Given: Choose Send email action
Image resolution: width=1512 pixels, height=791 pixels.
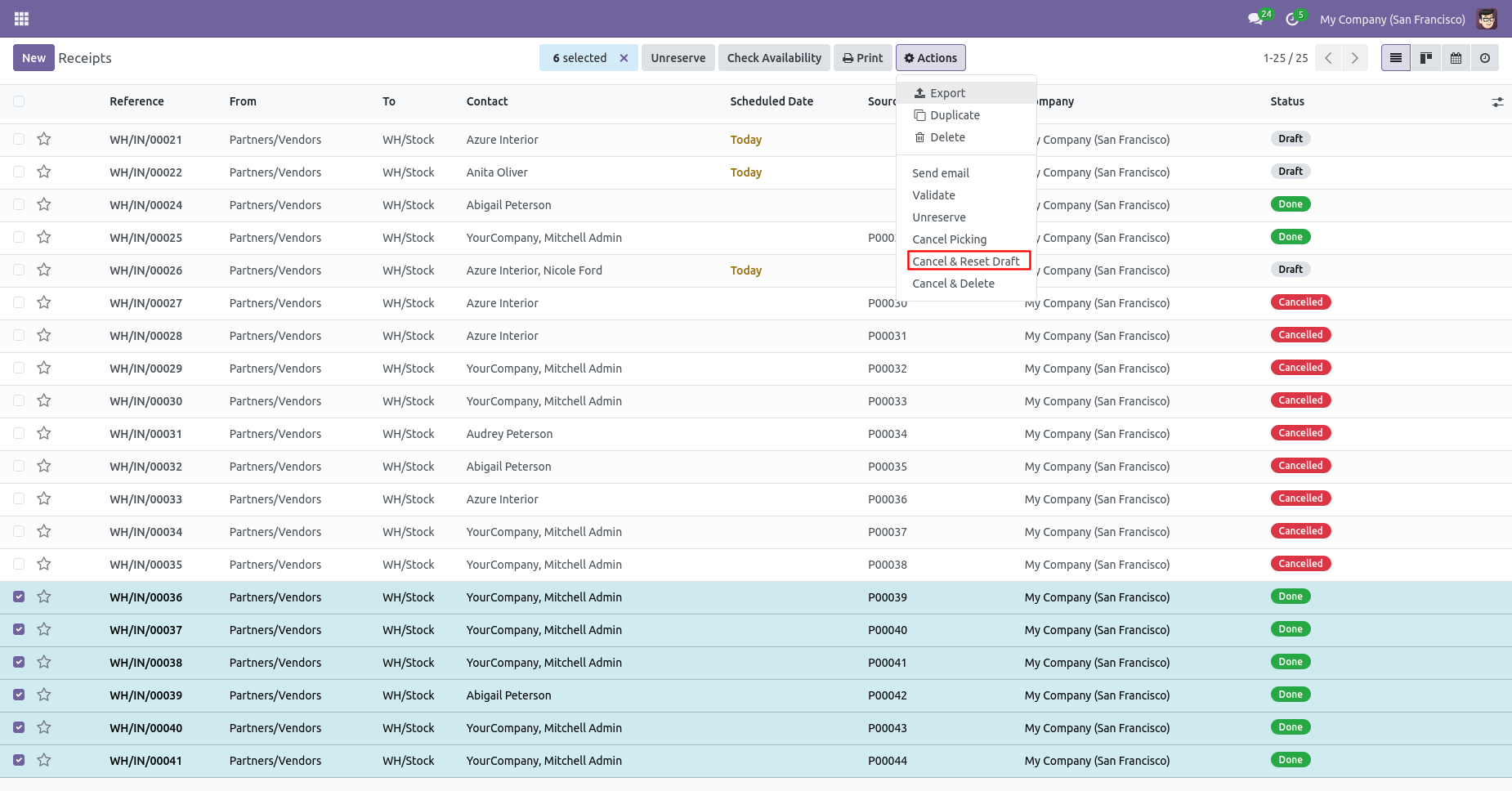Looking at the screenshot, I should tap(966, 173).
